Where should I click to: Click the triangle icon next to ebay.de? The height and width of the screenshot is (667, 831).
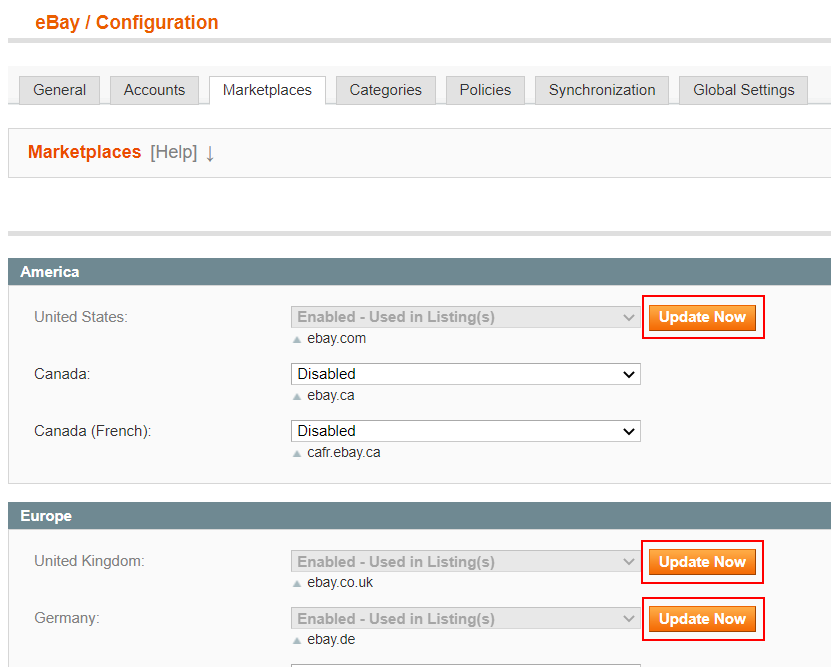click(297, 640)
